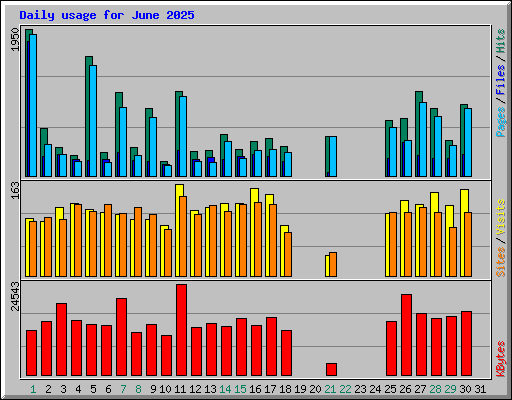Click the orange sites bar for day 21
The image size is (512, 400).
tap(333, 264)
